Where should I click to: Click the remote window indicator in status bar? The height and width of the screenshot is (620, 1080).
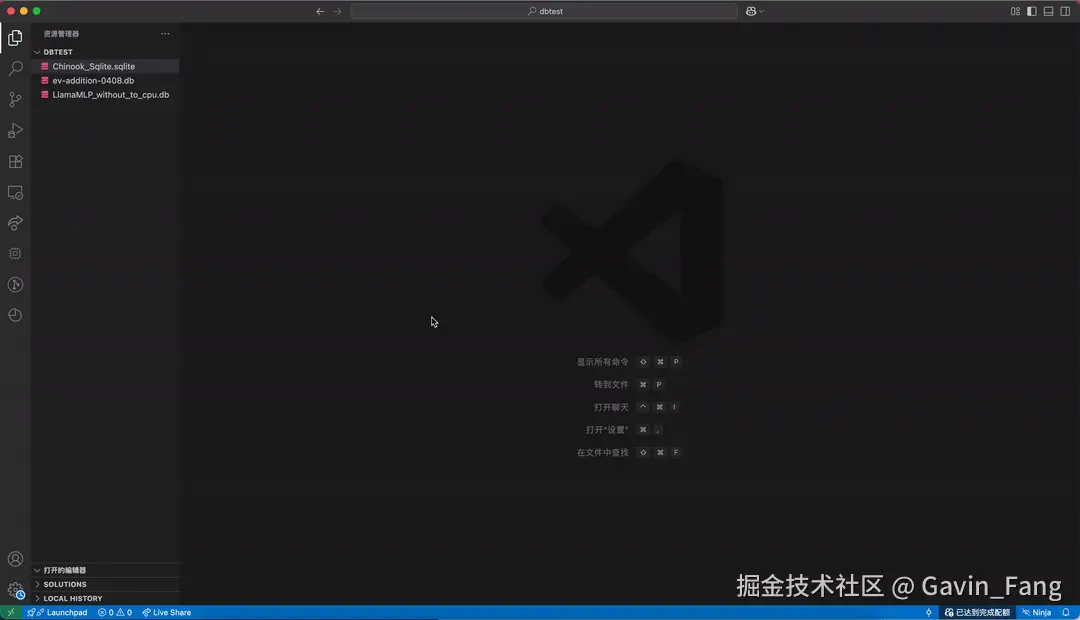[11, 612]
